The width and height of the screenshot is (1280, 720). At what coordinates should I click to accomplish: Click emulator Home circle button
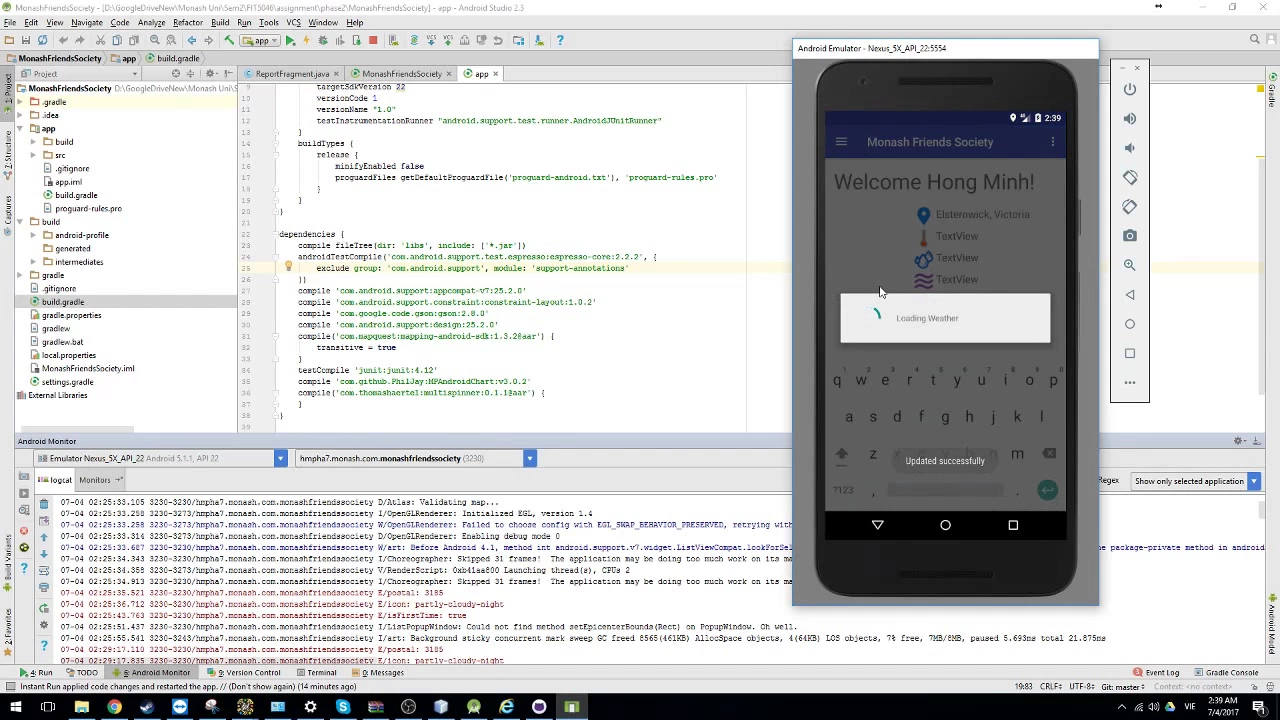(1130, 324)
